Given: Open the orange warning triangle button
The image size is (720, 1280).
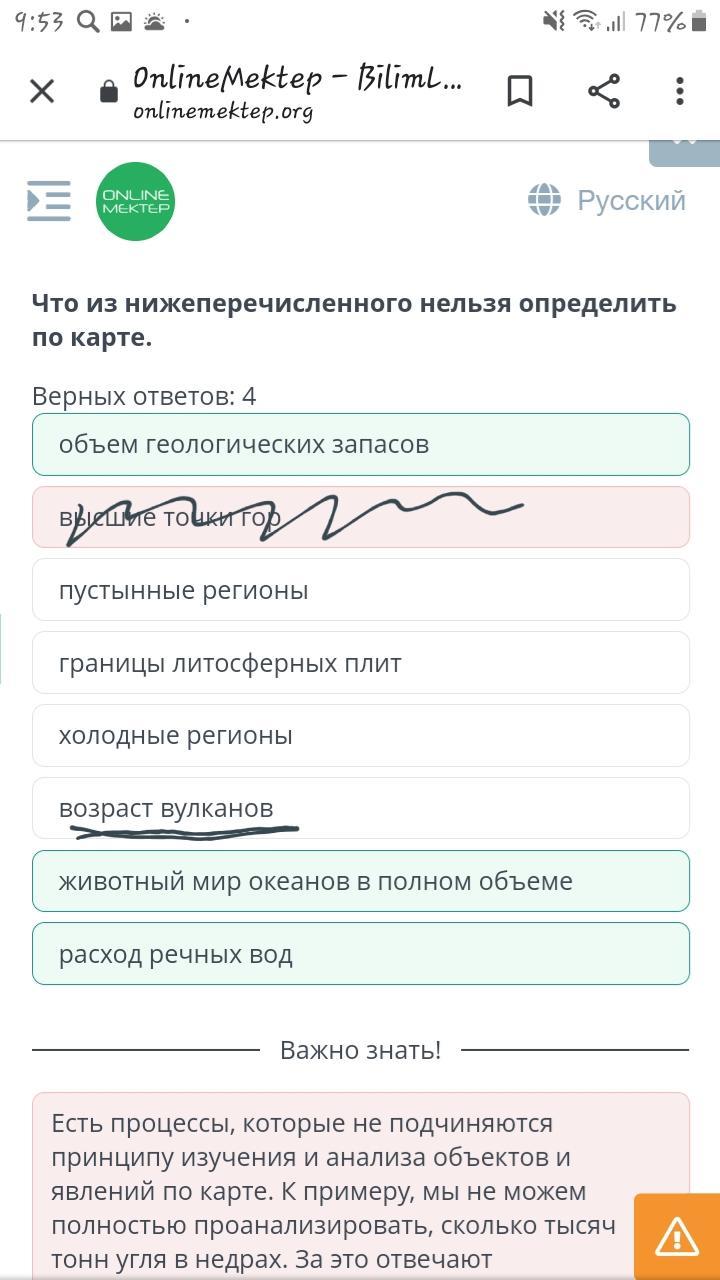Looking at the screenshot, I should [x=677, y=1237].
